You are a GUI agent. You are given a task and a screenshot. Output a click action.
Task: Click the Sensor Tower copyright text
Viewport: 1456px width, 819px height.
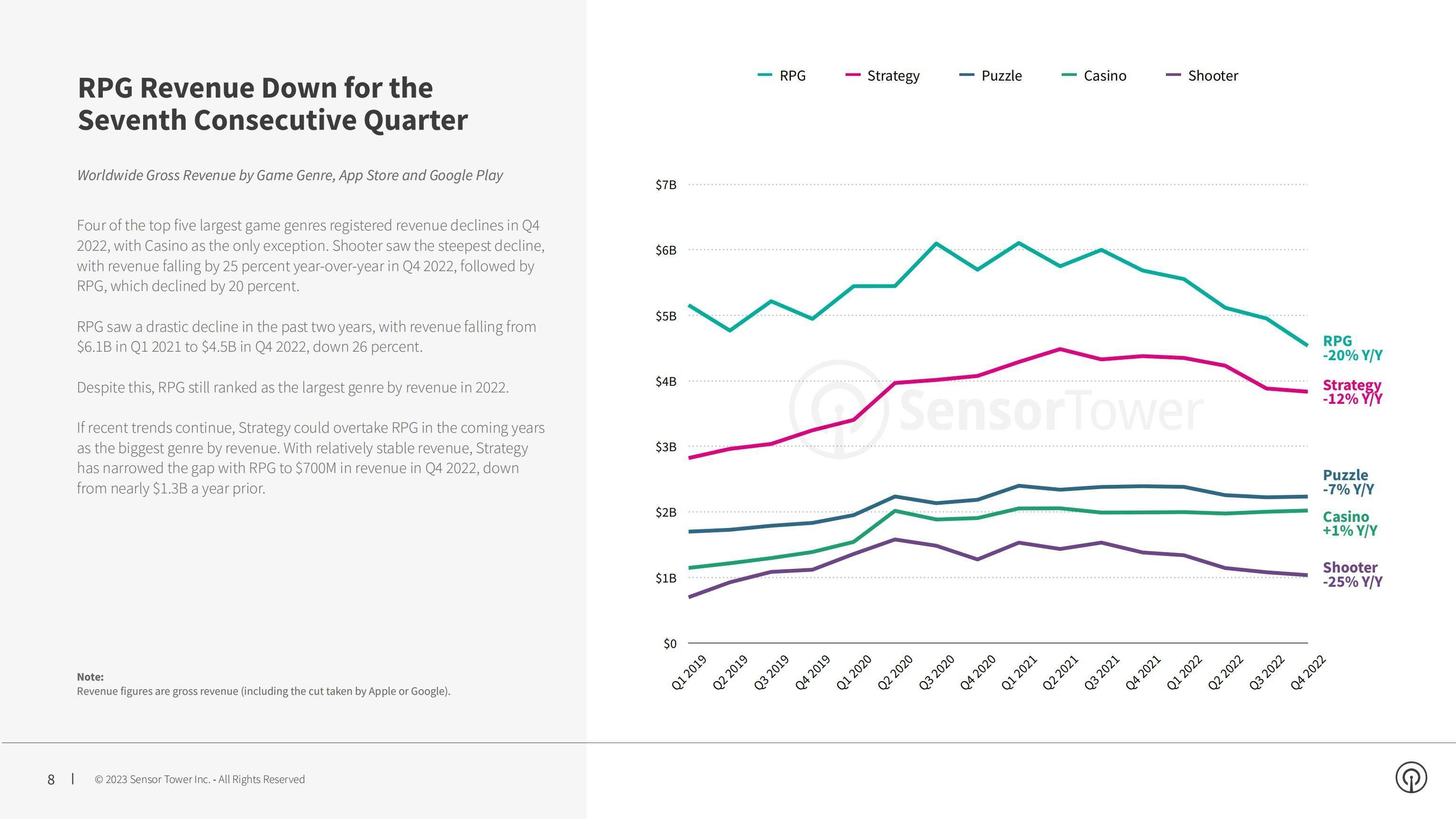tap(200, 780)
